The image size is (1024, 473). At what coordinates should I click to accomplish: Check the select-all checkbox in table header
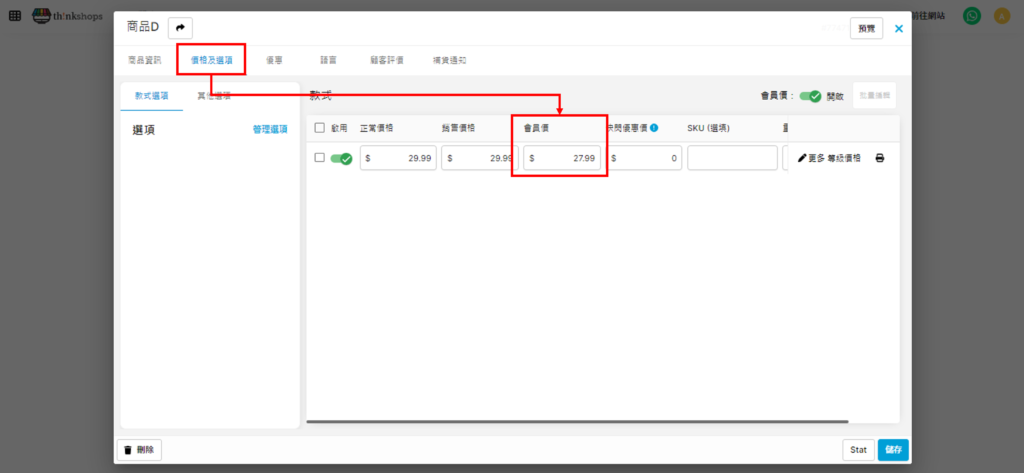pyautogui.click(x=320, y=128)
